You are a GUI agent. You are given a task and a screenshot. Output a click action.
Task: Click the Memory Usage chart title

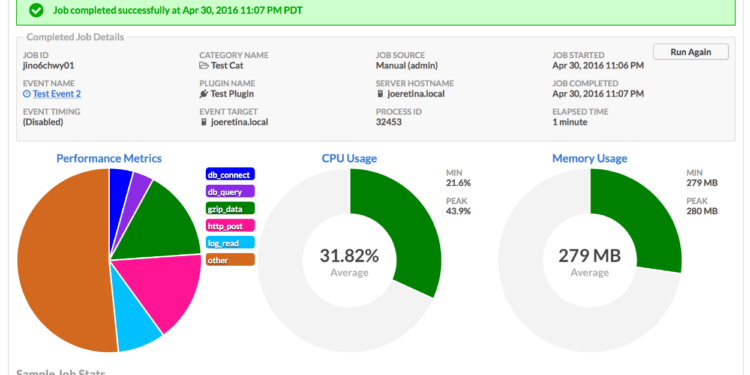pyautogui.click(x=590, y=158)
